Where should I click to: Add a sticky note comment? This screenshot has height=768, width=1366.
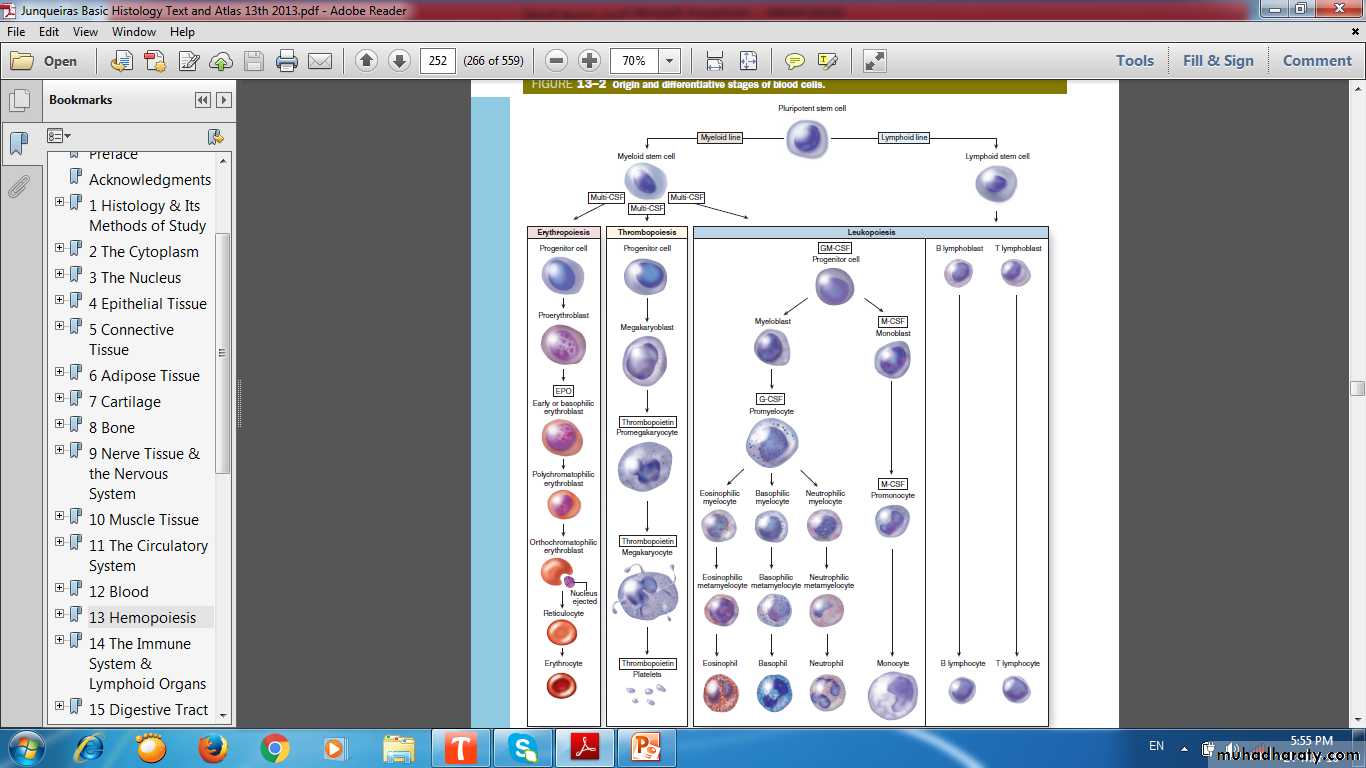[x=795, y=61]
